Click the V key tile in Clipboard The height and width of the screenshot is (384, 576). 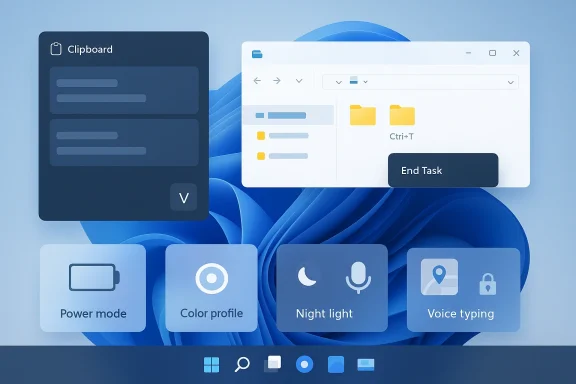point(184,198)
